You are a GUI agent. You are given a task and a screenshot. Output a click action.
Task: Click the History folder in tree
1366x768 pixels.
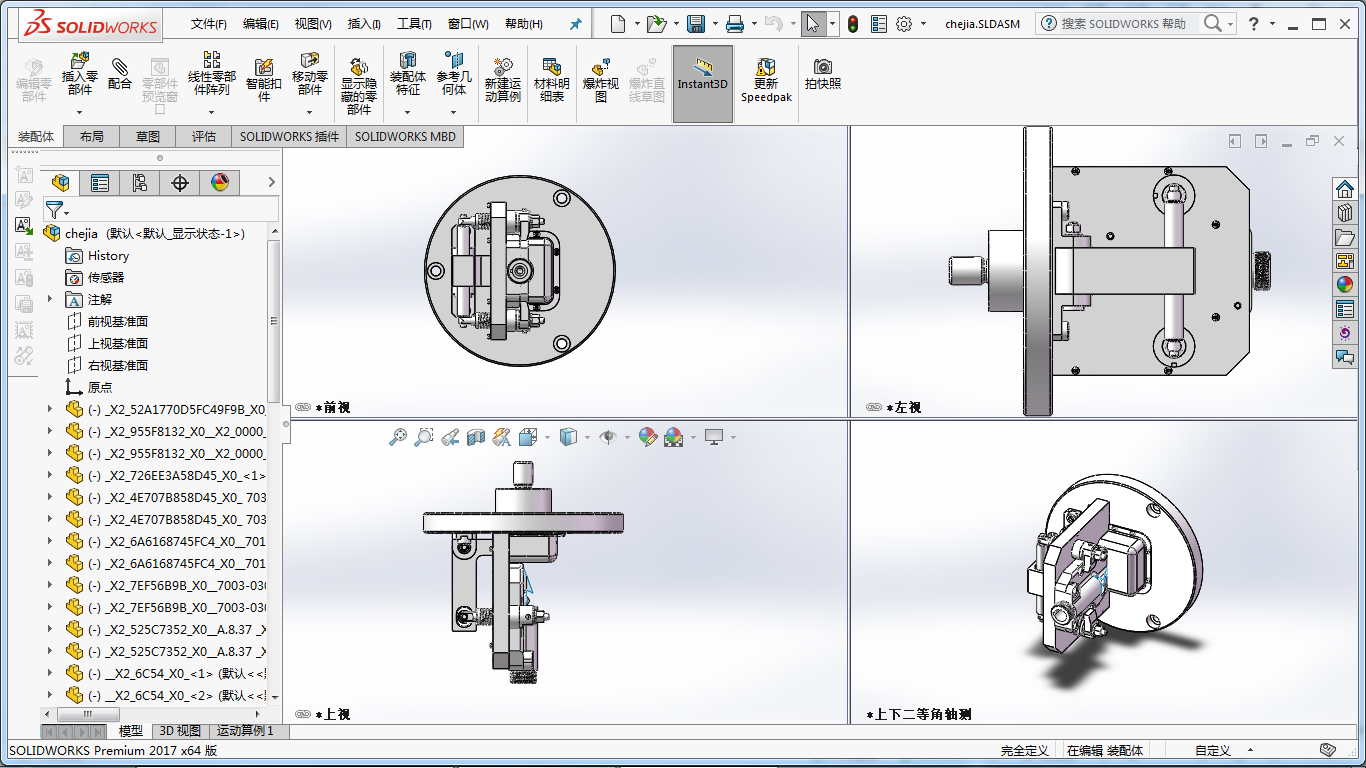pyautogui.click(x=97, y=255)
